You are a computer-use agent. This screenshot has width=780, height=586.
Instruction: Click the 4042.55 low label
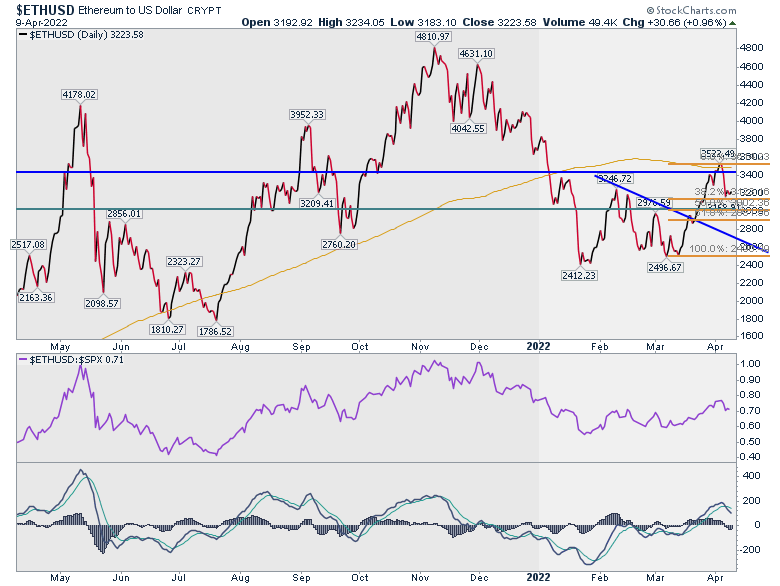pos(468,128)
